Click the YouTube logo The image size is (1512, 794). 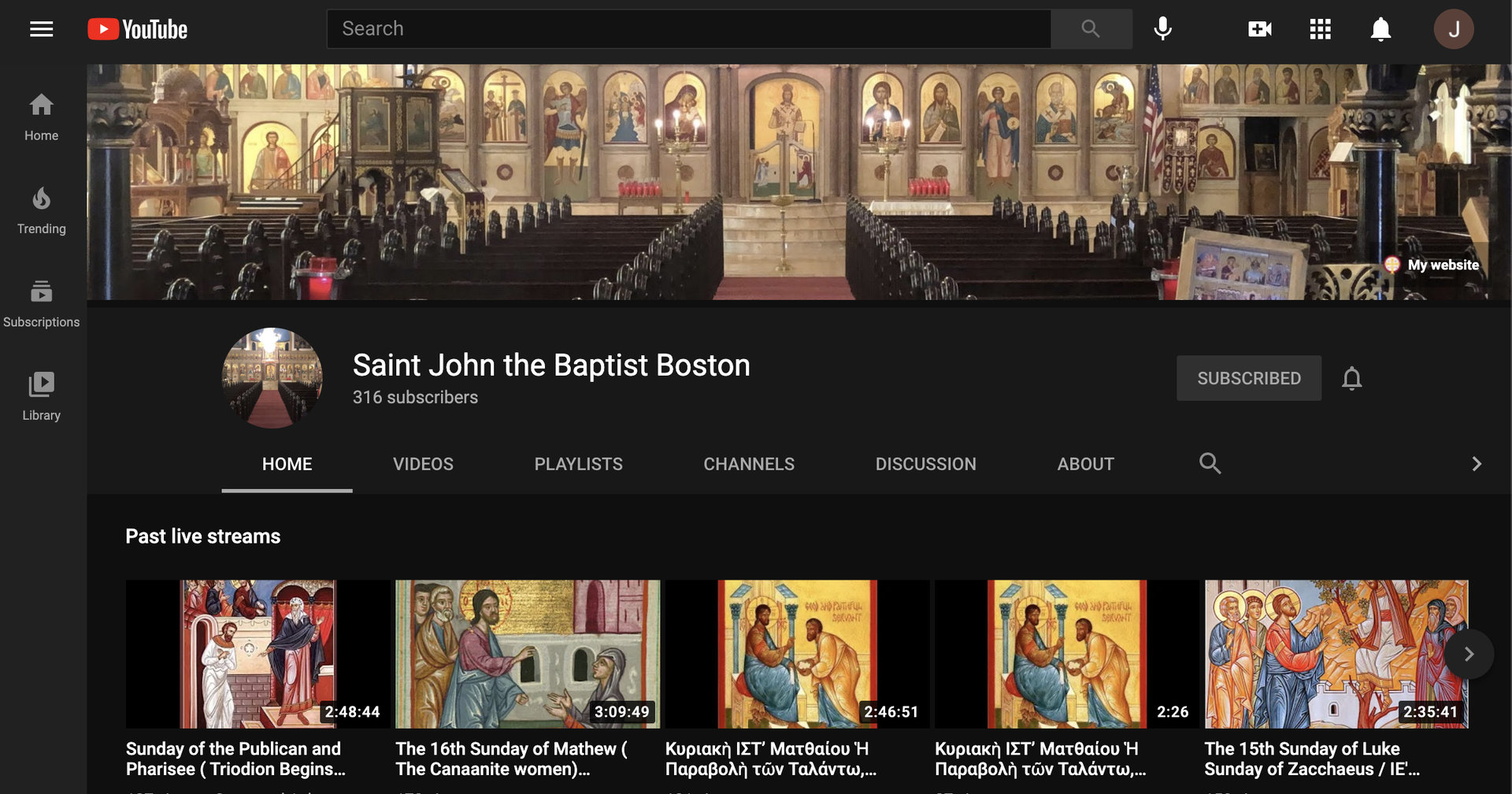pyautogui.click(x=138, y=29)
